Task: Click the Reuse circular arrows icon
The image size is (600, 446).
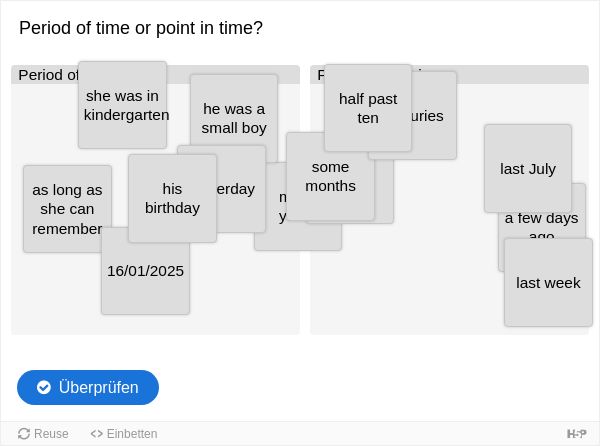Action: pos(24,434)
